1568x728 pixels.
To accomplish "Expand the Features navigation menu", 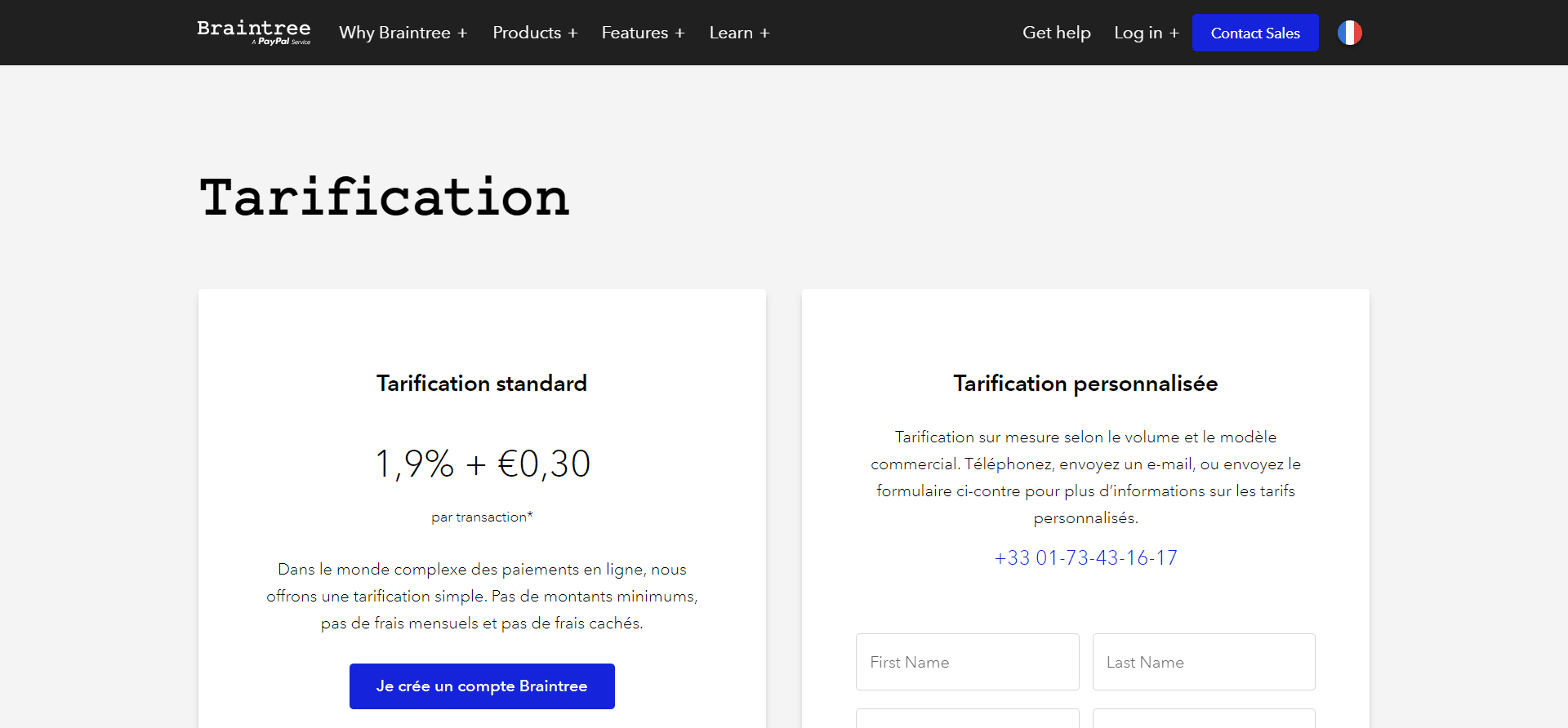I will coord(643,33).
